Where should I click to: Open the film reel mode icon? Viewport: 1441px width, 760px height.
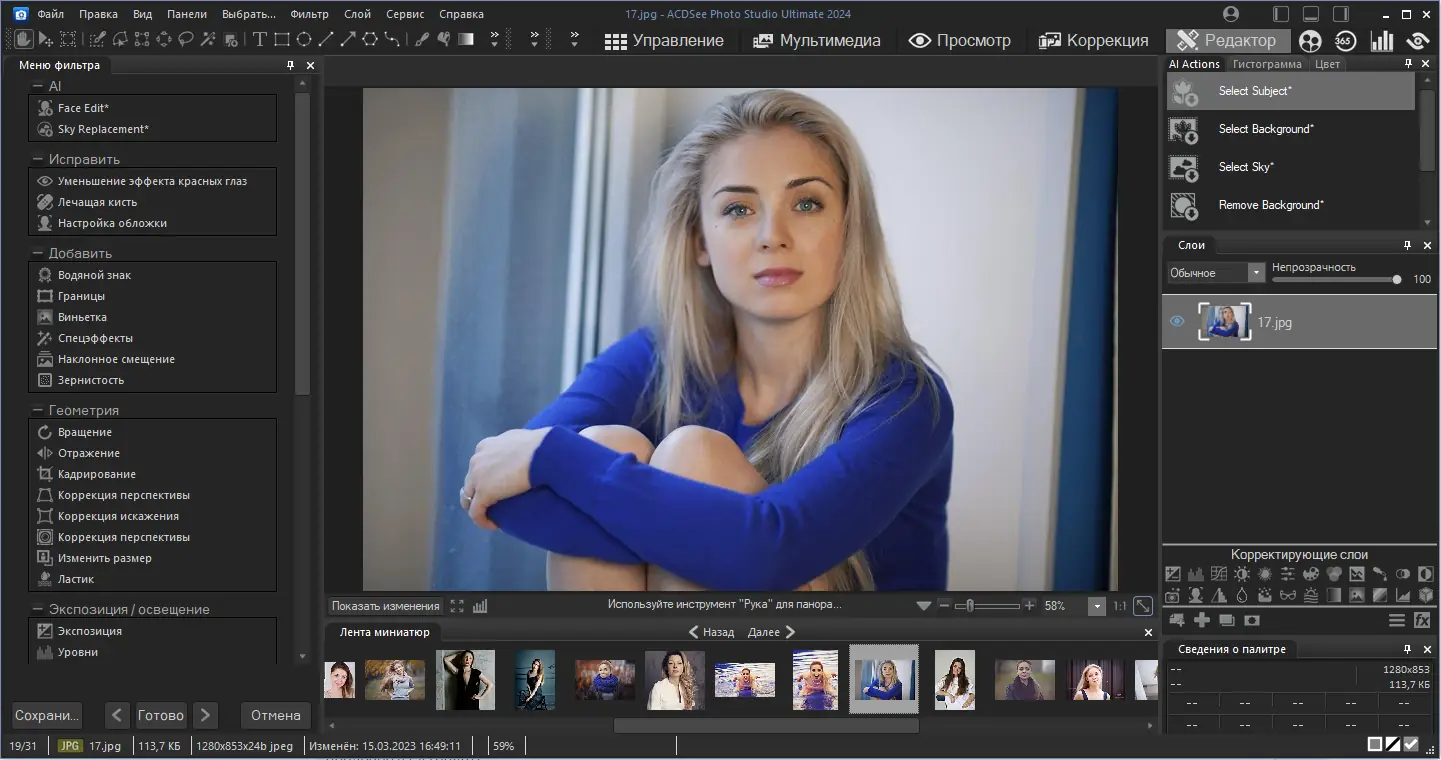tap(1310, 41)
